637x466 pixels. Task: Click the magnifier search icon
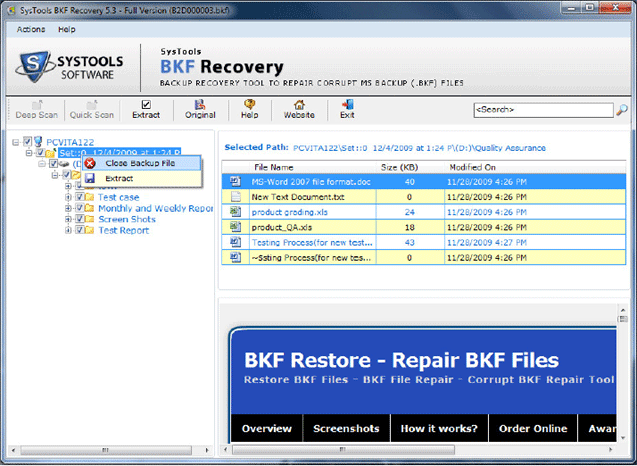point(622,110)
